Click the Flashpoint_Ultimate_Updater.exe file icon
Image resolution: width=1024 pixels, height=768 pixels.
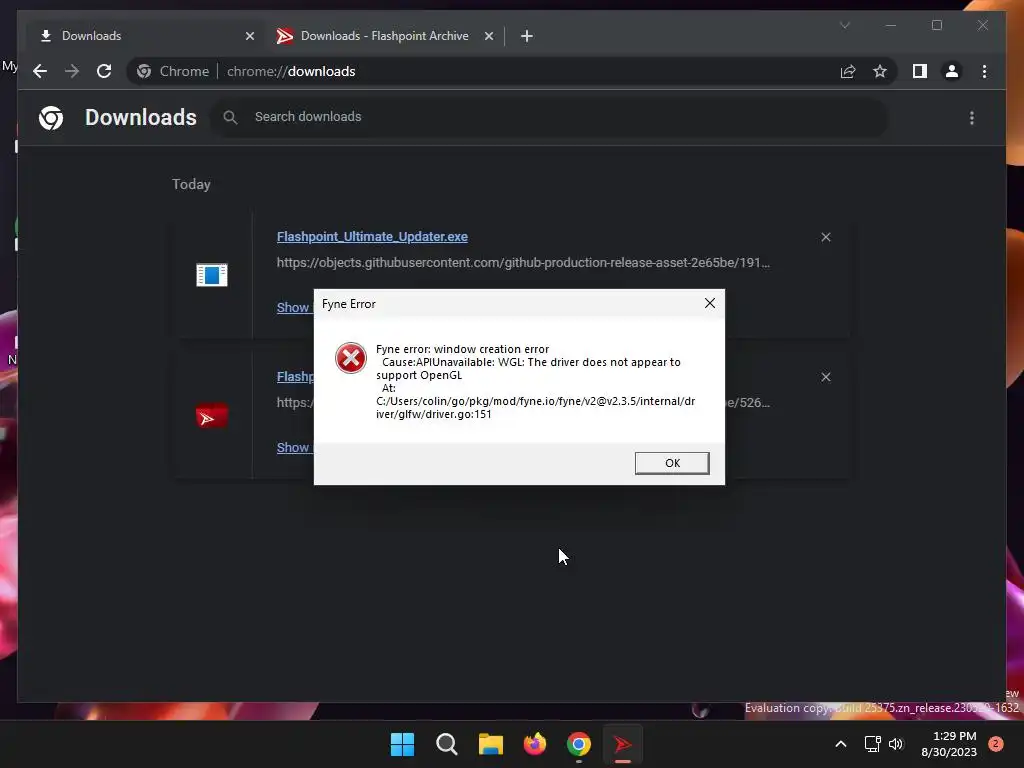212,275
